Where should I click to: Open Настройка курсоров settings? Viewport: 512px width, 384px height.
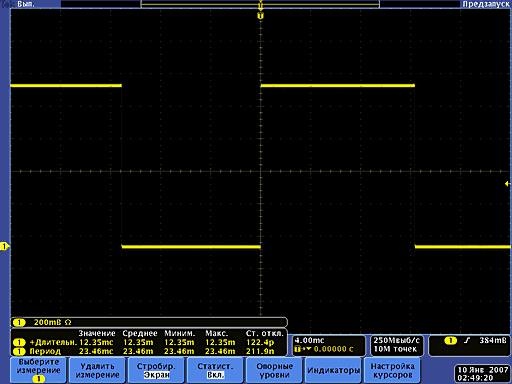[x=392, y=370]
